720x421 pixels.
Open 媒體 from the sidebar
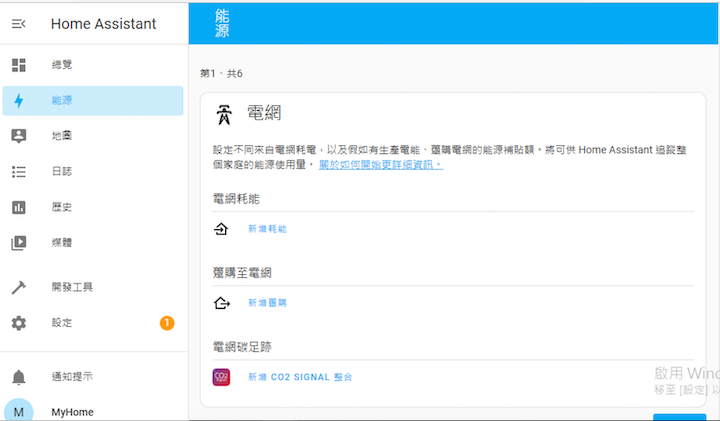[x=93, y=243]
